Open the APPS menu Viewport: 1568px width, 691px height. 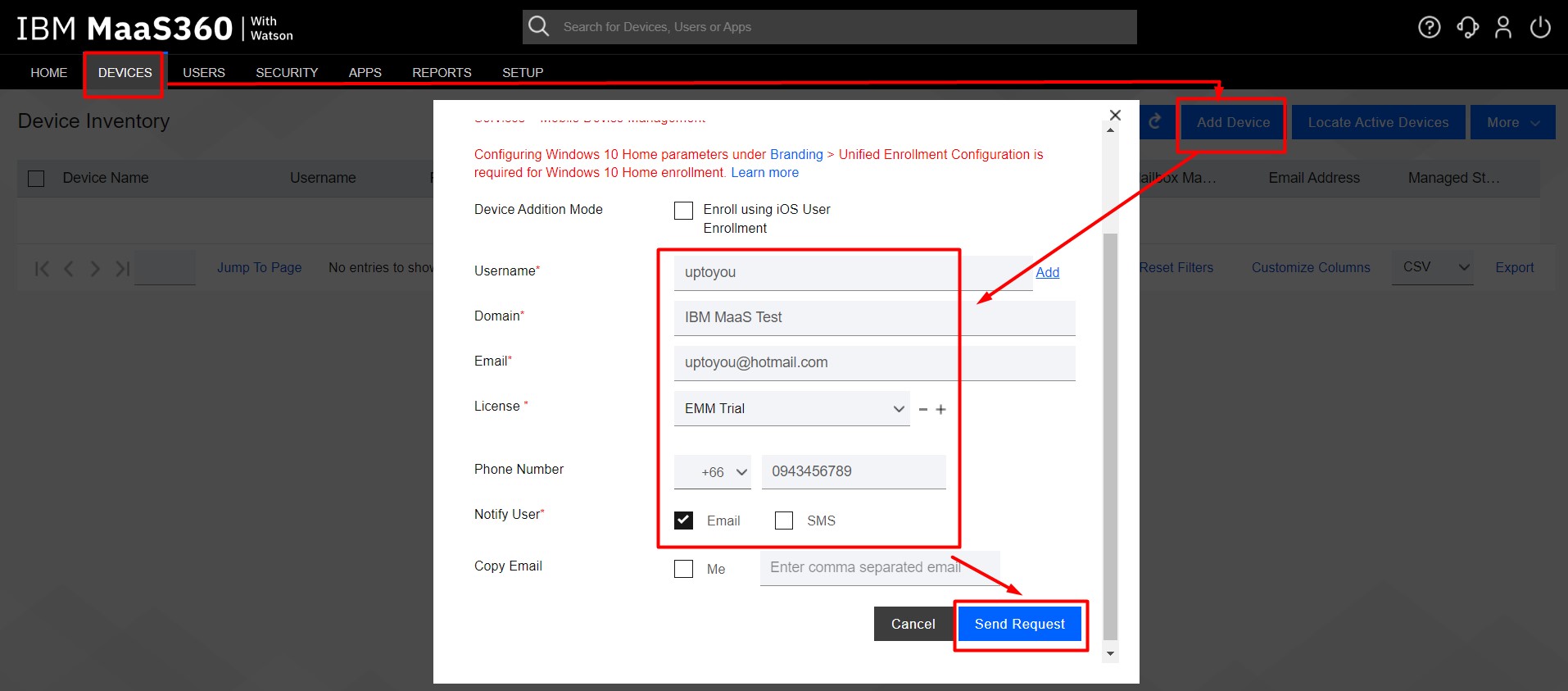tap(365, 72)
